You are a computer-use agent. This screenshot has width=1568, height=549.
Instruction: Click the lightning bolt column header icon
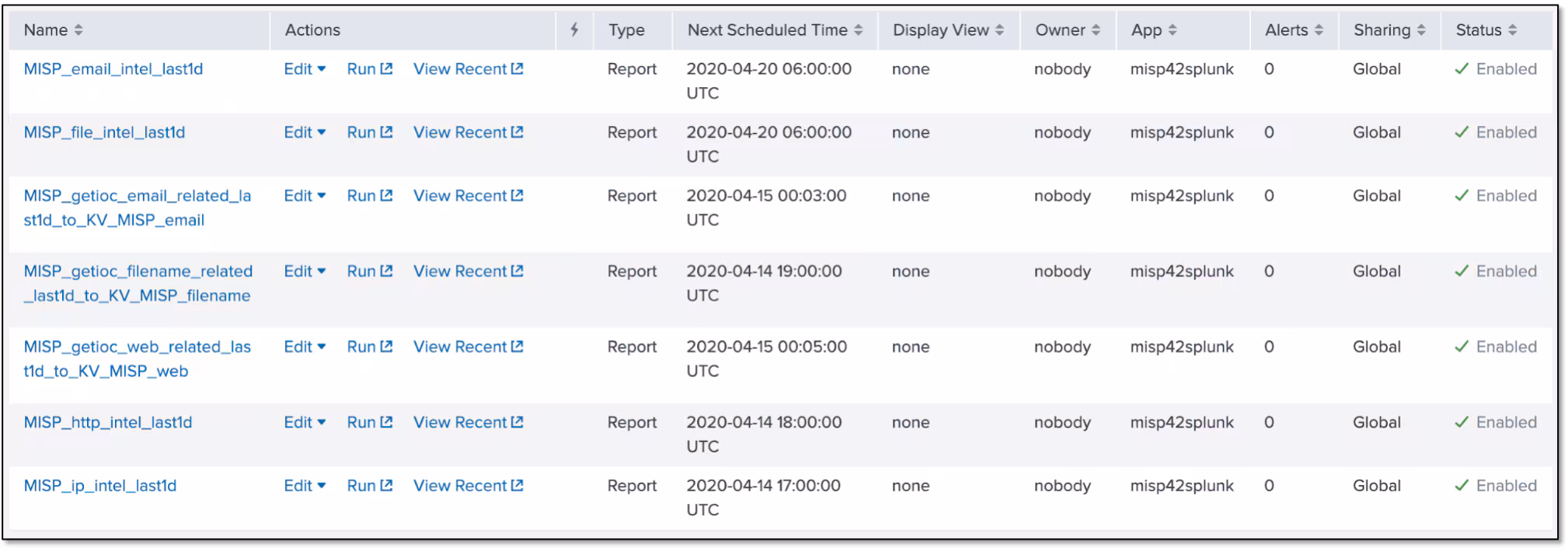pos(574,30)
